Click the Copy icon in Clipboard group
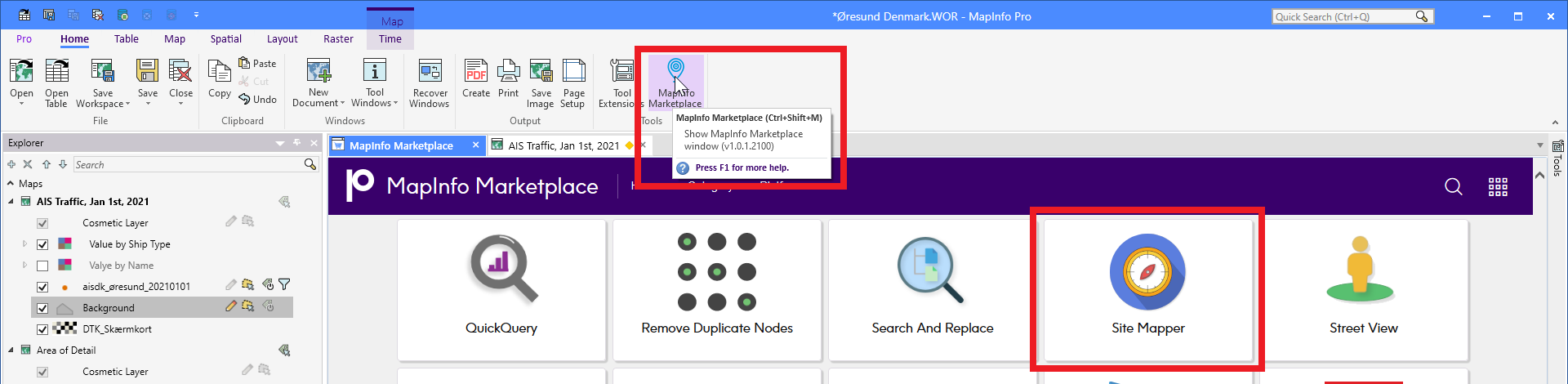The image size is (1568, 384). coord(219,71)
